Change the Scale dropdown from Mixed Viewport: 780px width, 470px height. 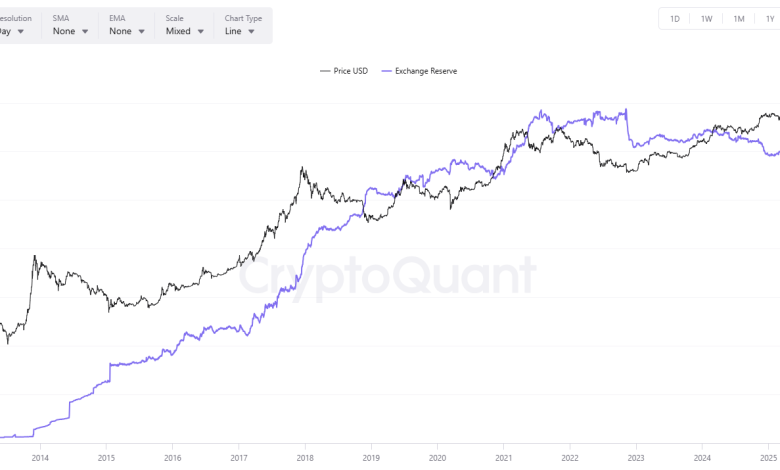coord(185,31)
